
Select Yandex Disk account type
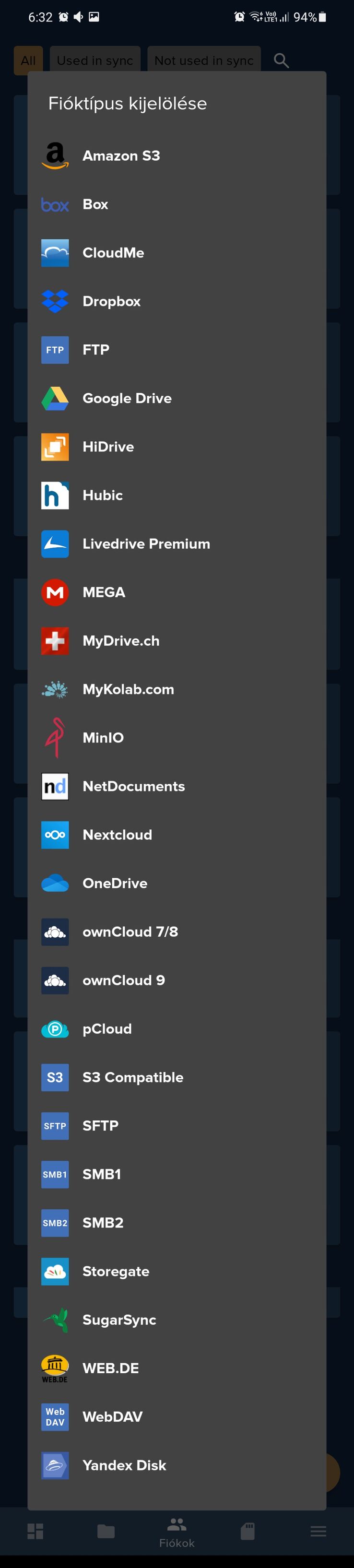point(177,1465)
